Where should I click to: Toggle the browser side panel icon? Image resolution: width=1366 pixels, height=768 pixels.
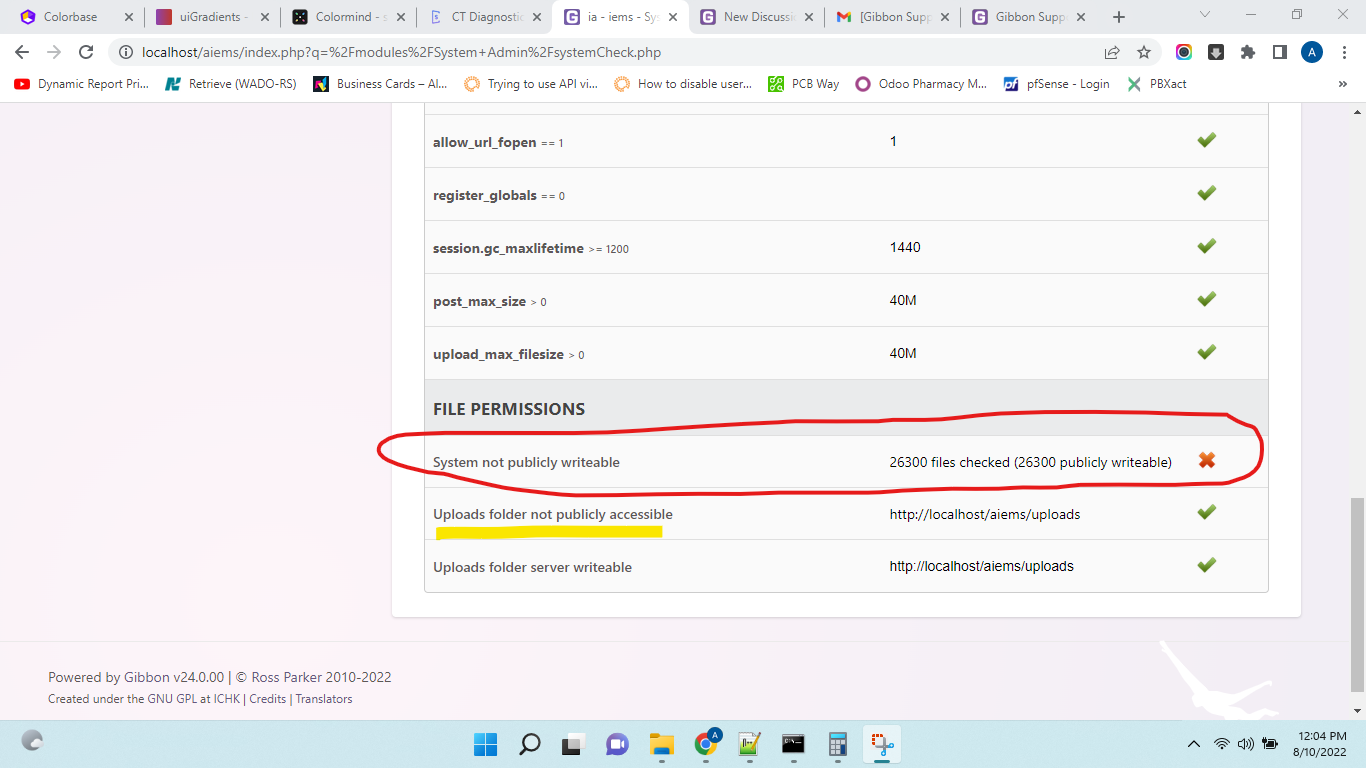click(x=1279, y=53)
